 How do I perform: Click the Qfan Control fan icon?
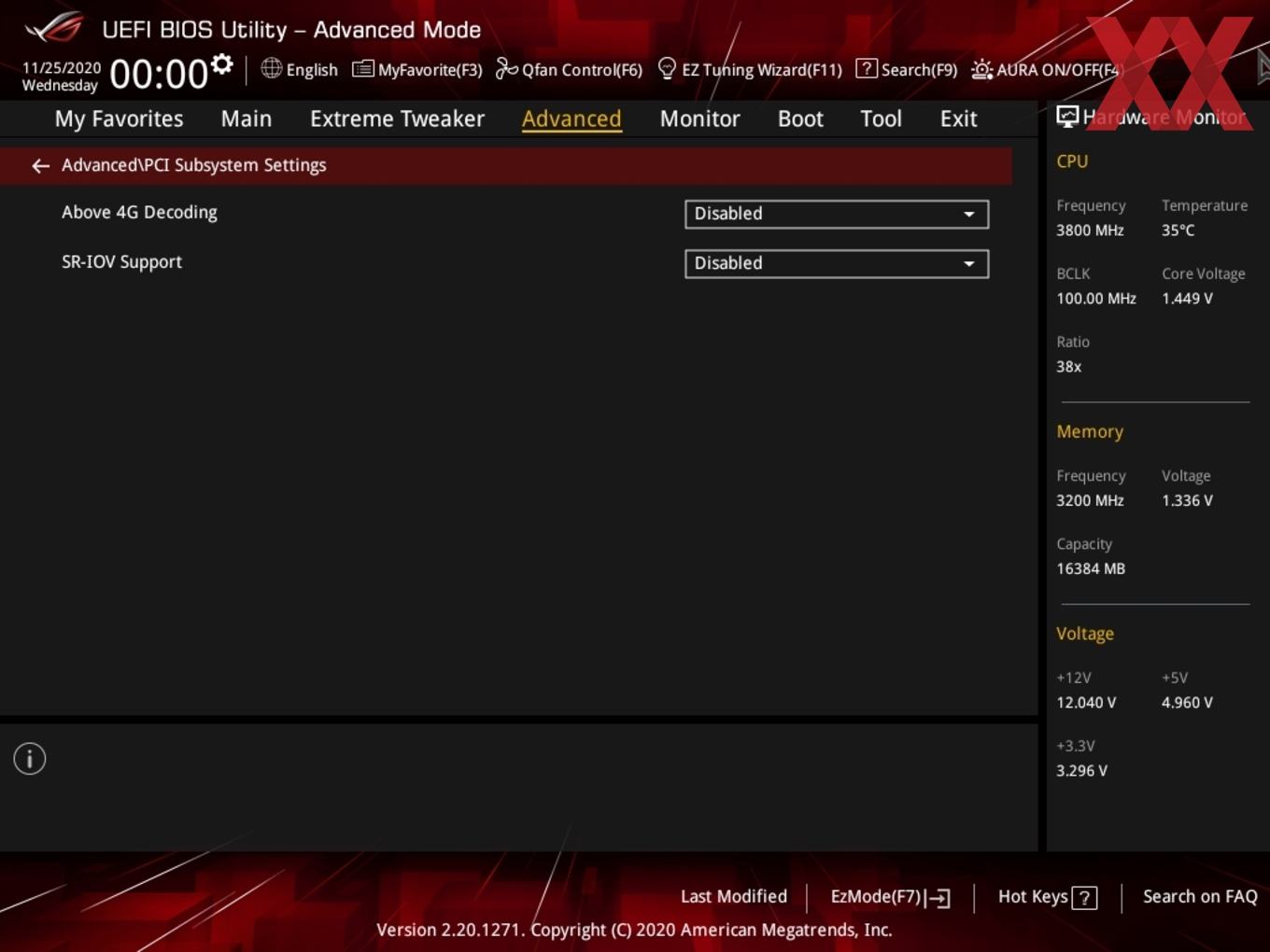click(x=506, y=68)
